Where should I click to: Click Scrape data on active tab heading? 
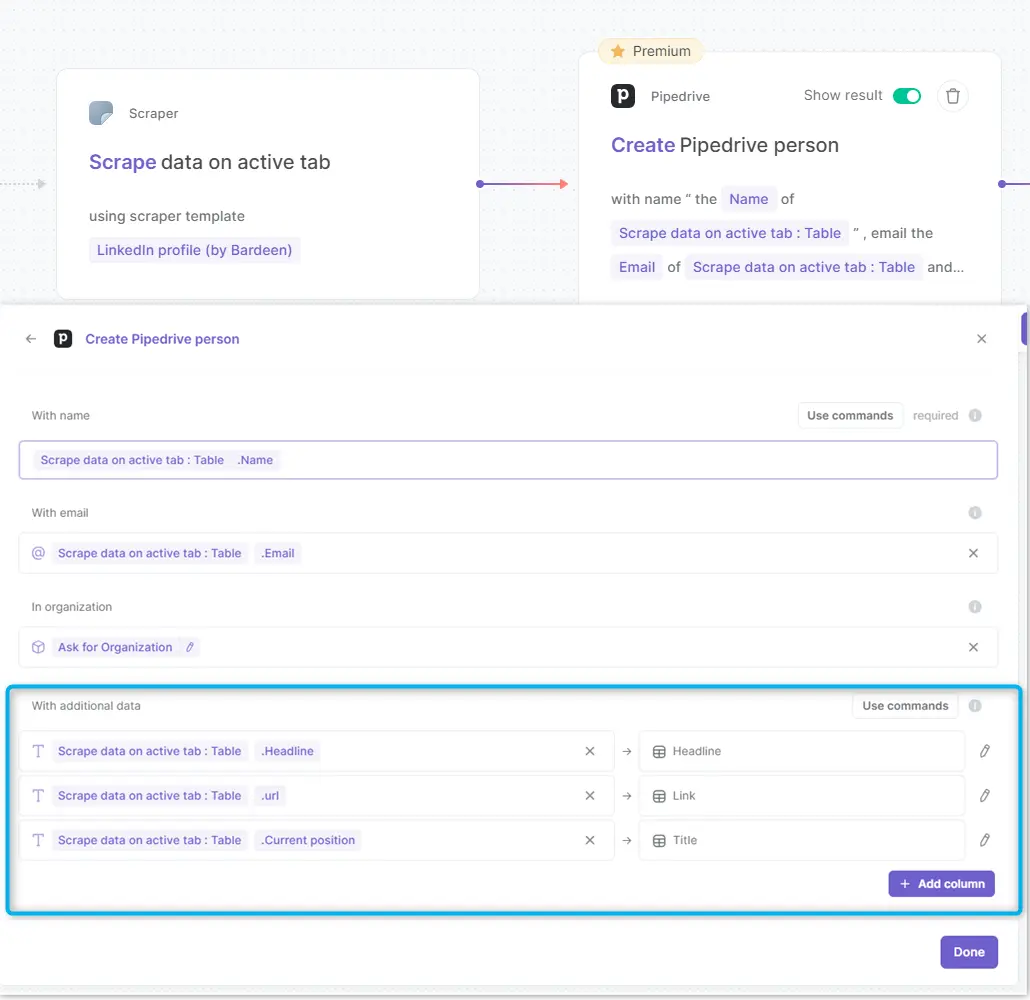pos(210,162)
